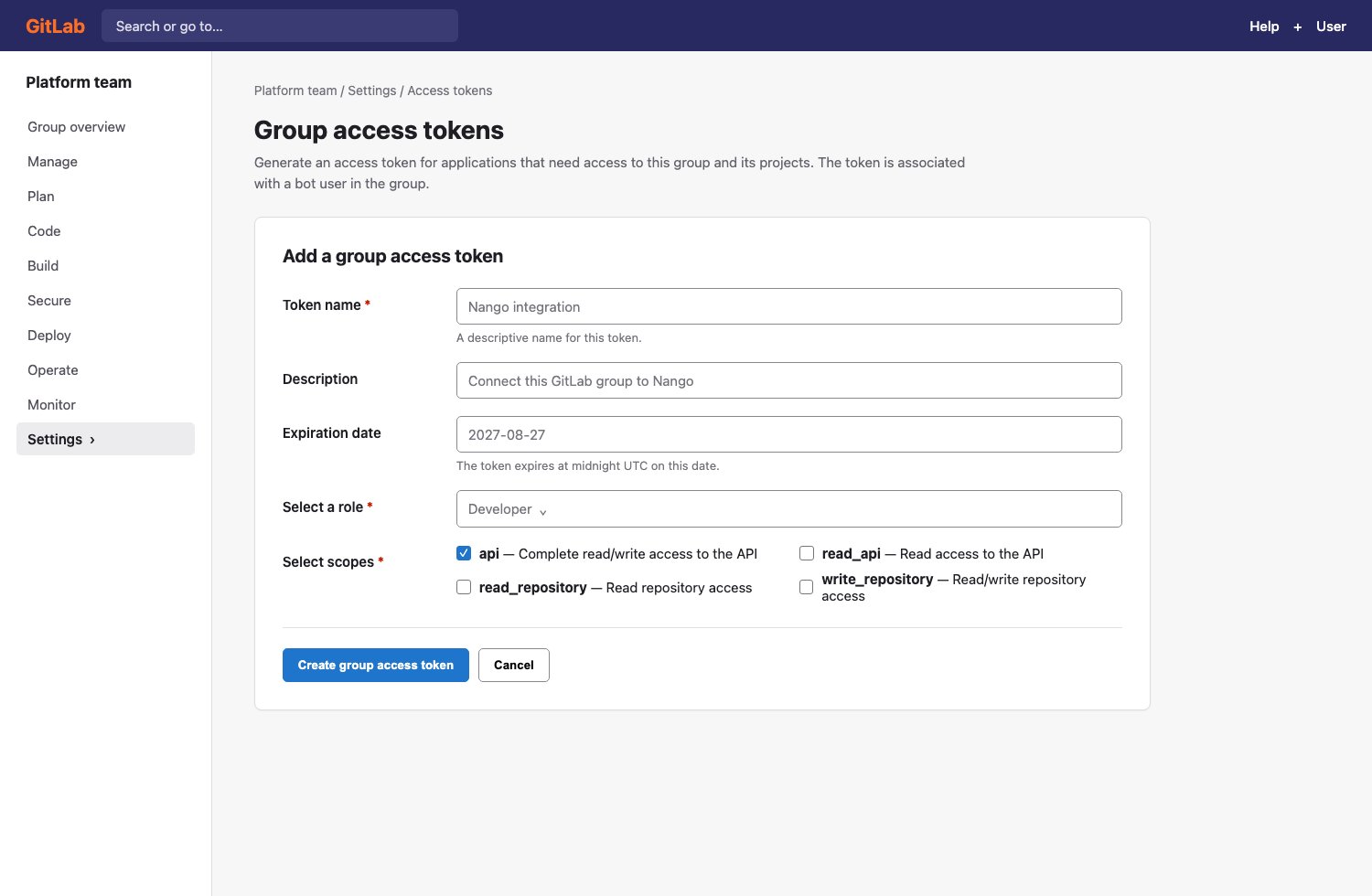Open the Deploy sidebar section
Viewport: 1372px width, 896px height.
pyautogui.click(x=105, y=335)
